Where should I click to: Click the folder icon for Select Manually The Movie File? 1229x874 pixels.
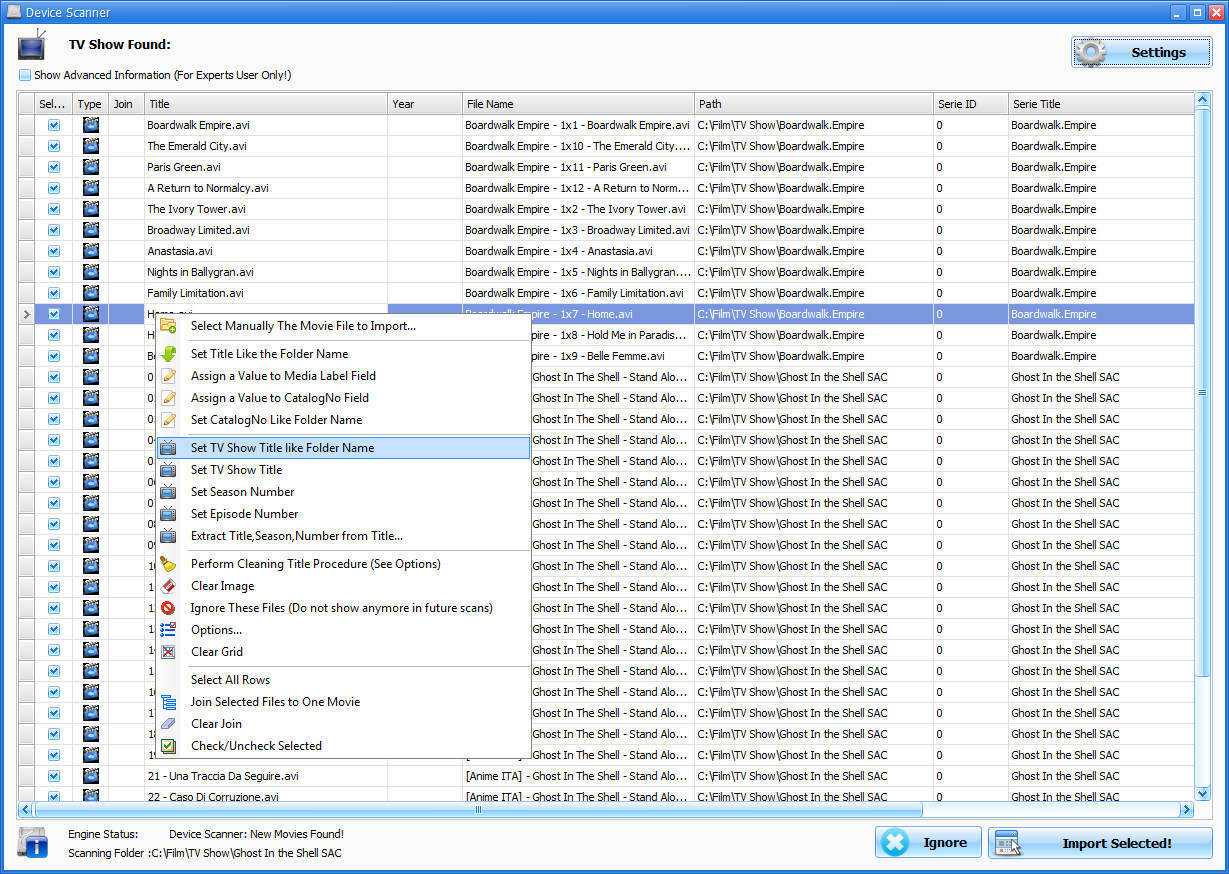168,326
